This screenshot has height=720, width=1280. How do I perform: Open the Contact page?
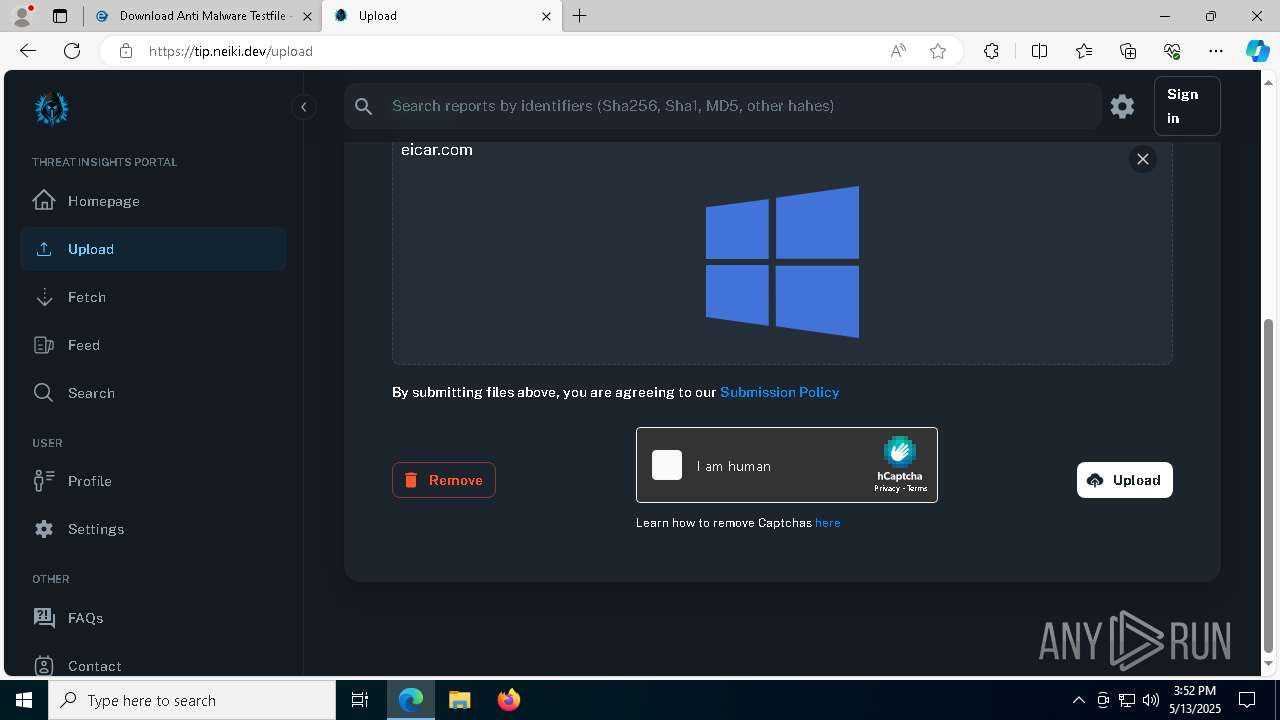point(153,666)
